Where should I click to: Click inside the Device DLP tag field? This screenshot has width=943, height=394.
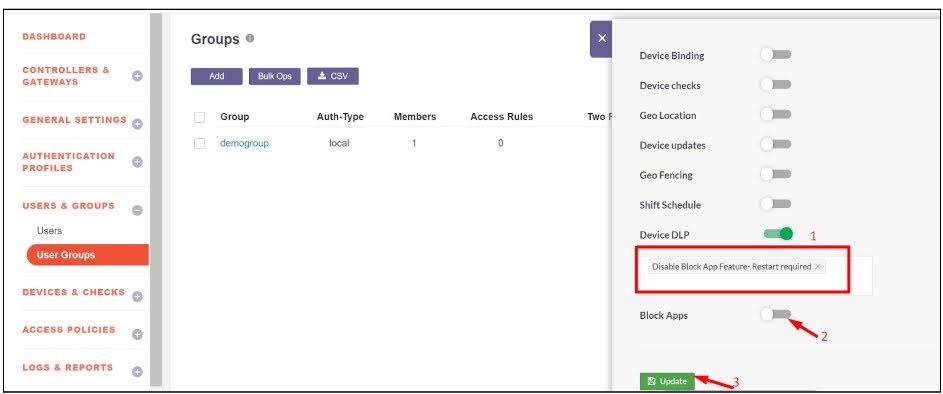754,275
